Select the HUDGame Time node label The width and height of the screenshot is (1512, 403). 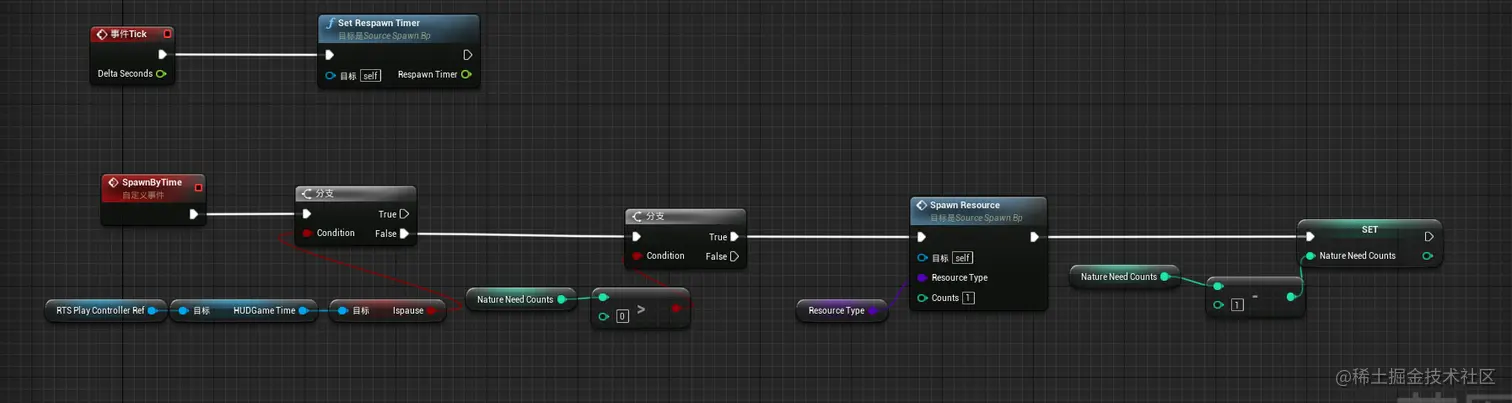point(264,310)
